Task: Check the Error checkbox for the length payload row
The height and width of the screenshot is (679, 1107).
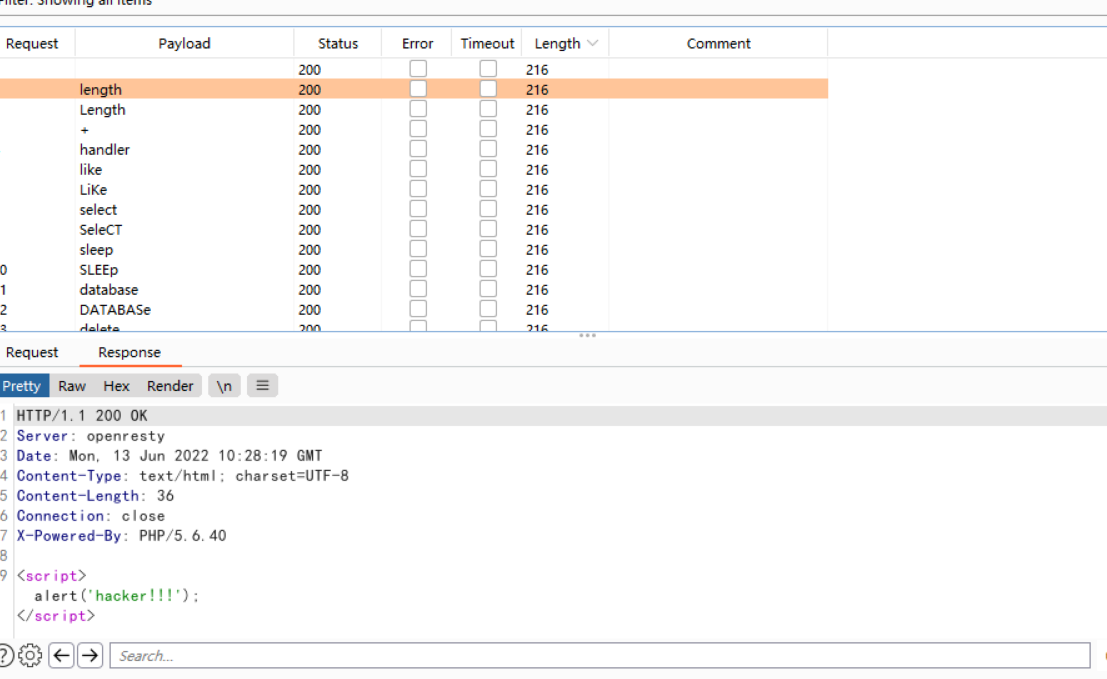Action: (417, 88)
